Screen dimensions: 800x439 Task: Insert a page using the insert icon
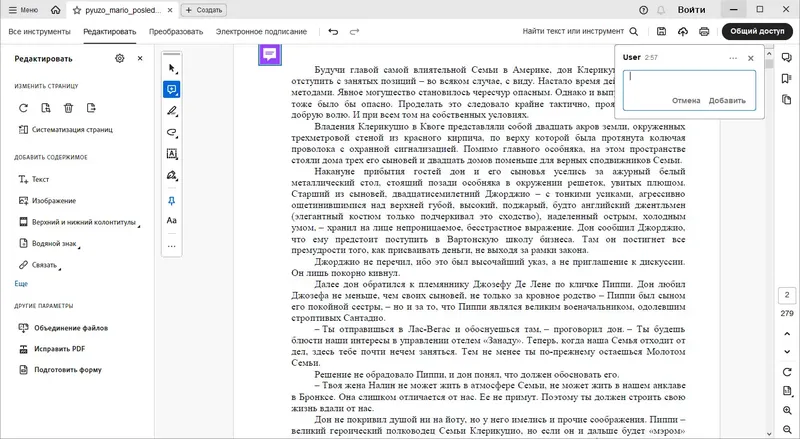click(x=46, y=108)
